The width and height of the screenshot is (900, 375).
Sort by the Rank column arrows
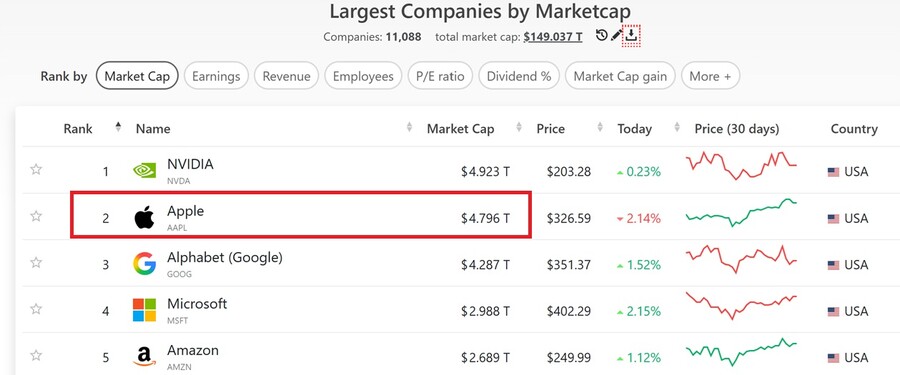point(118,127)
